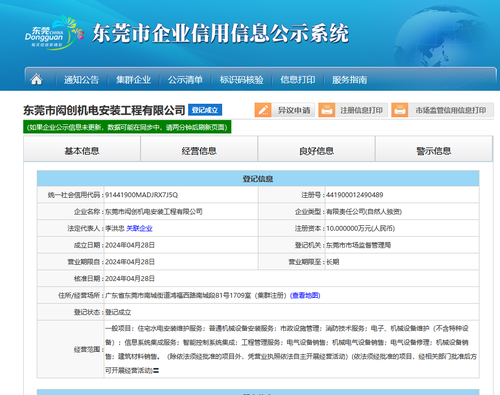Click the 注册号 label
Screen dimensions: 500x395
[312, 195]
